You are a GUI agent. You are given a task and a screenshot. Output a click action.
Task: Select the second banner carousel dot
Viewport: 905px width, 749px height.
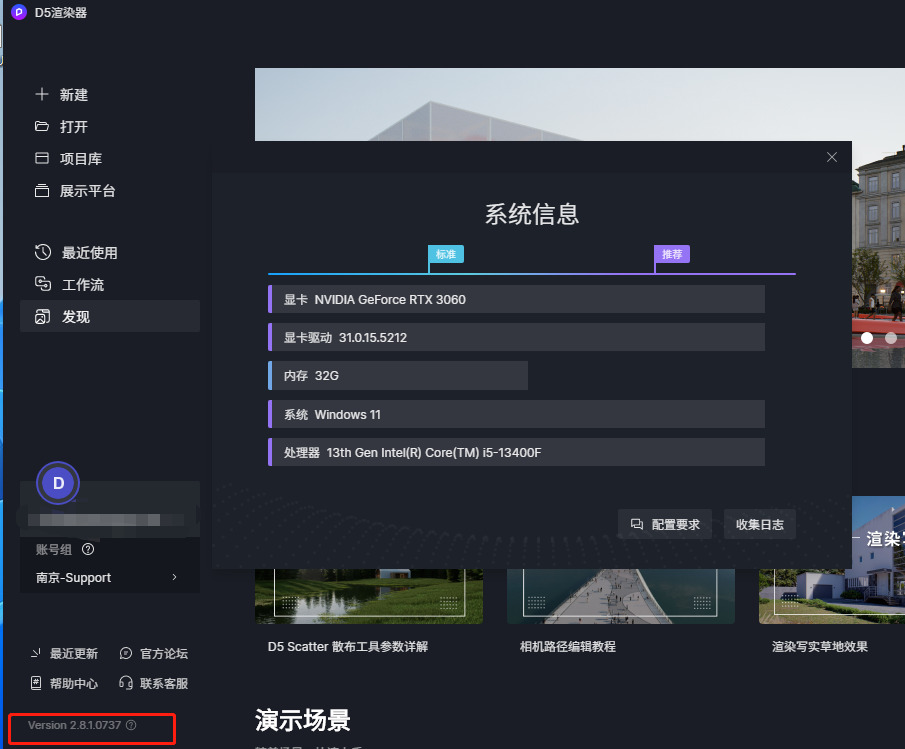tap(891, 338)
